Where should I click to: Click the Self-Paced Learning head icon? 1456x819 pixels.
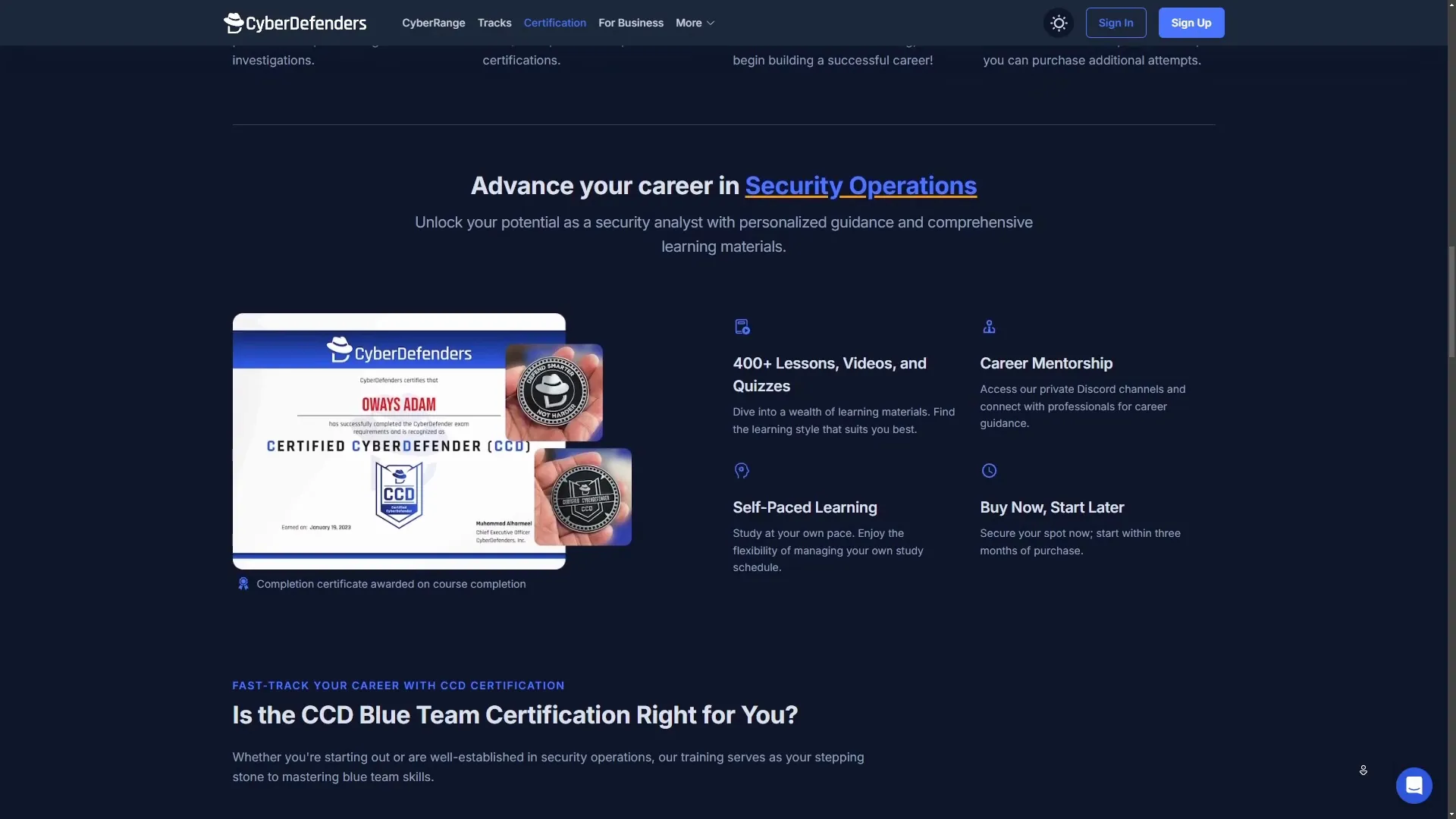point(742,471)
